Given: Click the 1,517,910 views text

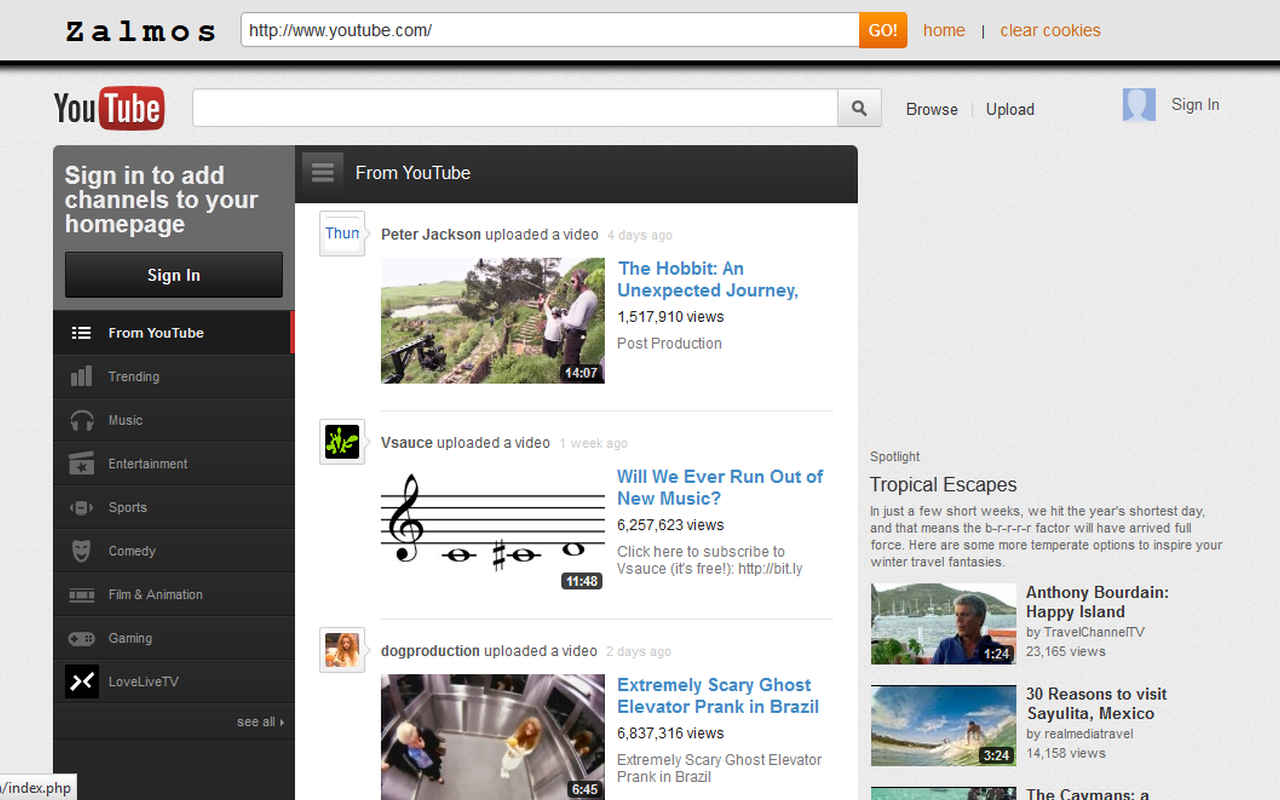Looking at the screenshot, I should pyautogui.click(x=670, y=317).
